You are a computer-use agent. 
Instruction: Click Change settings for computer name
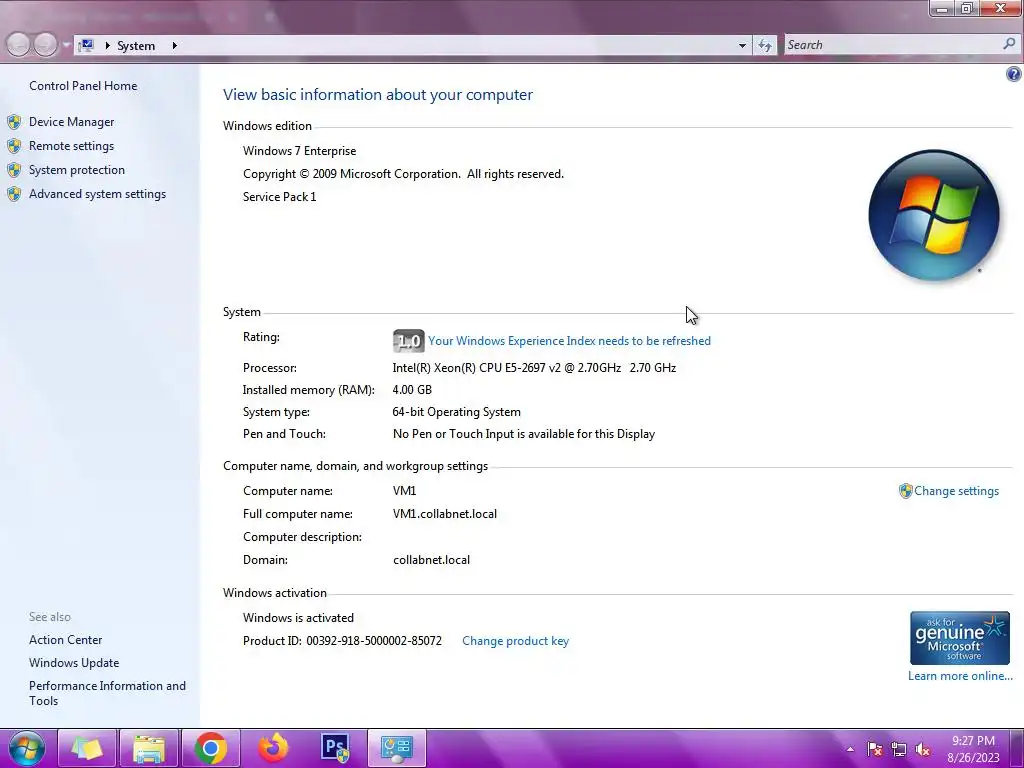click(x=956, y=491)
